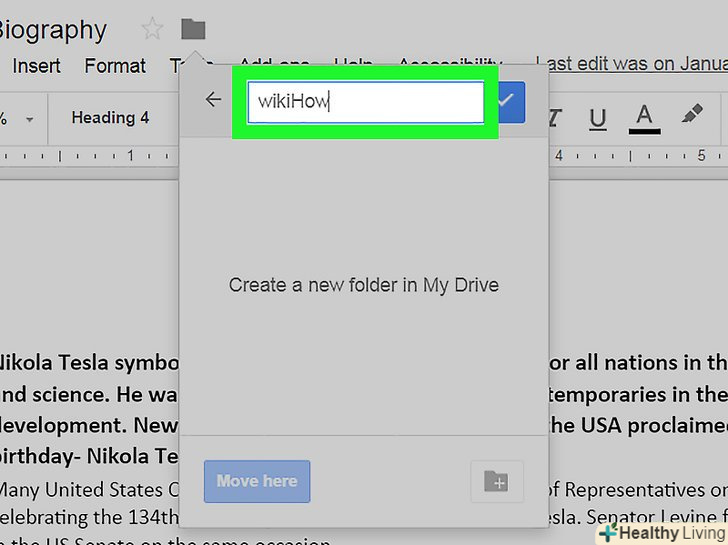728x545 pixels.
Task: Open the zoom percentage dropdown arrow
Action: [30, 120]
